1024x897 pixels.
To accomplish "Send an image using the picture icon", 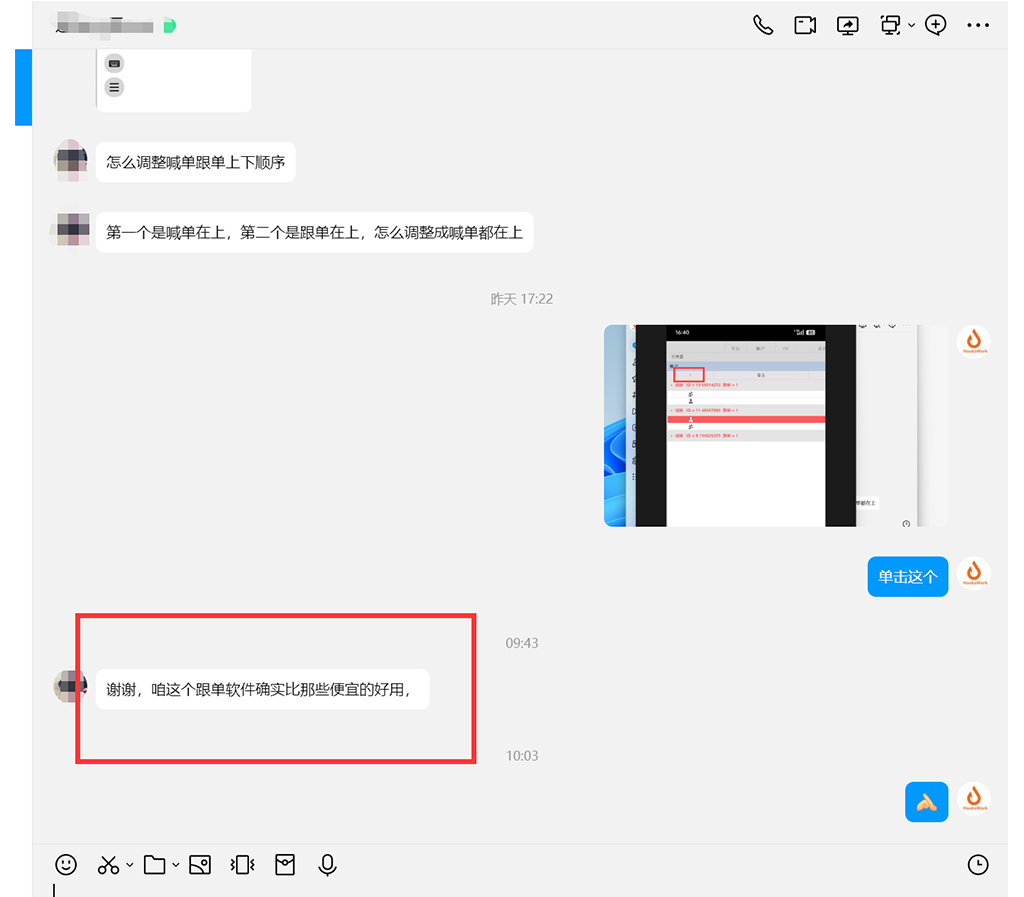I will pos(199,864).
